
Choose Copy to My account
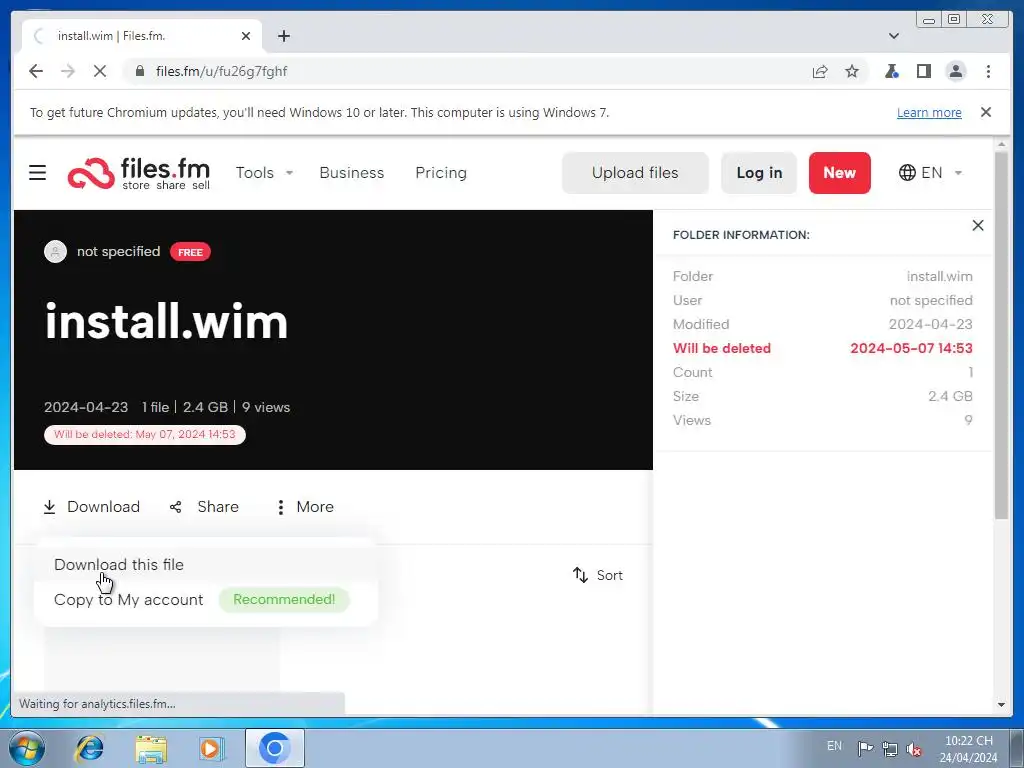129,600
